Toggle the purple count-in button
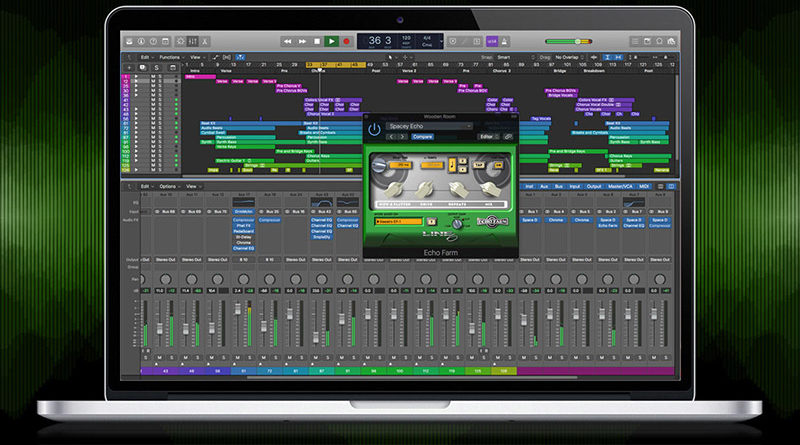Screen dimensions: 800x445 [x=492, y=41]
